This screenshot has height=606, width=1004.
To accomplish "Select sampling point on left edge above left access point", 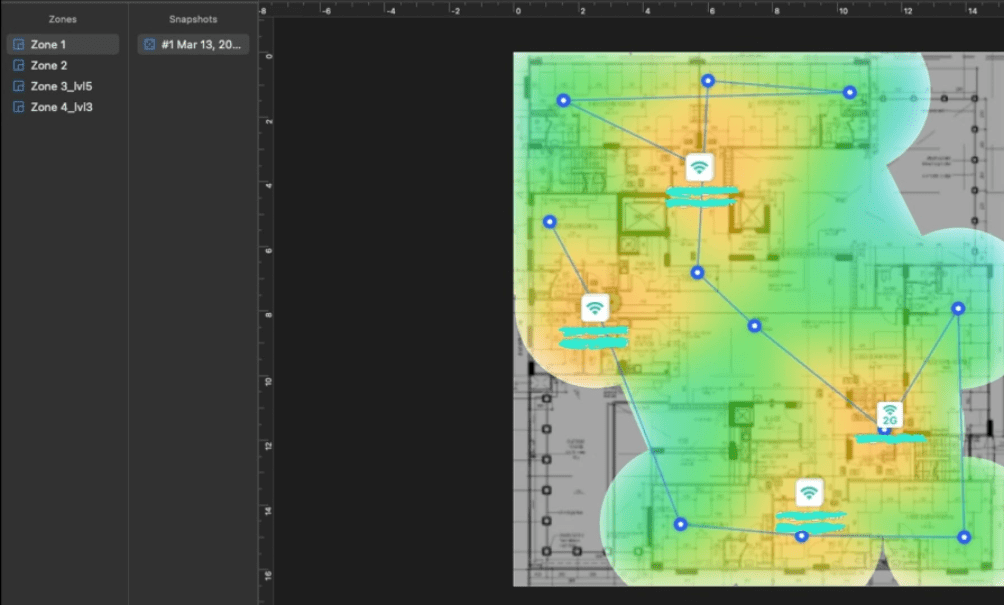I will click(x=549, y=222).
